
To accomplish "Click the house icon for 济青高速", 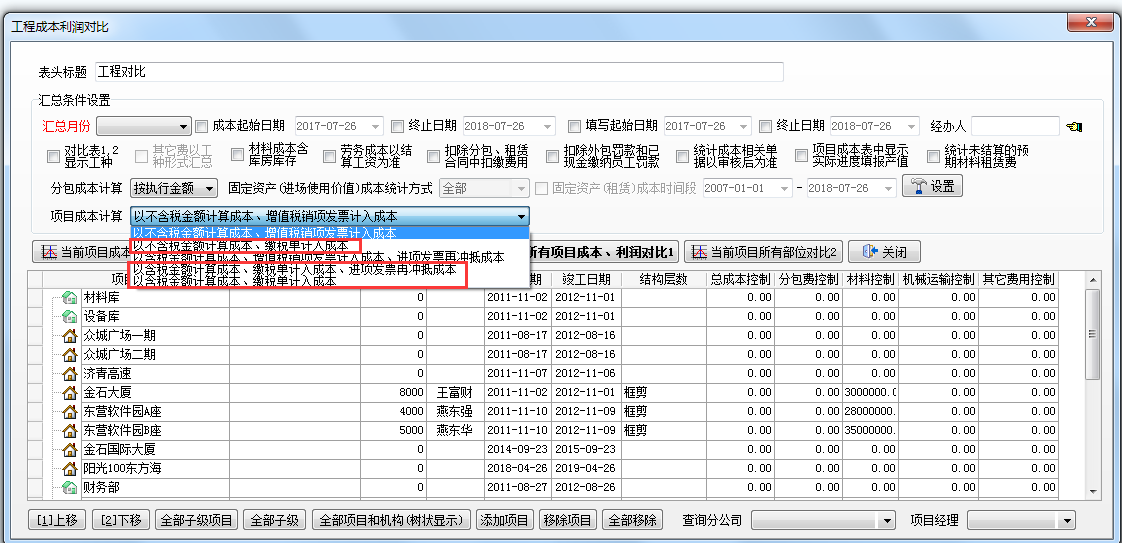I will point(70,373).
